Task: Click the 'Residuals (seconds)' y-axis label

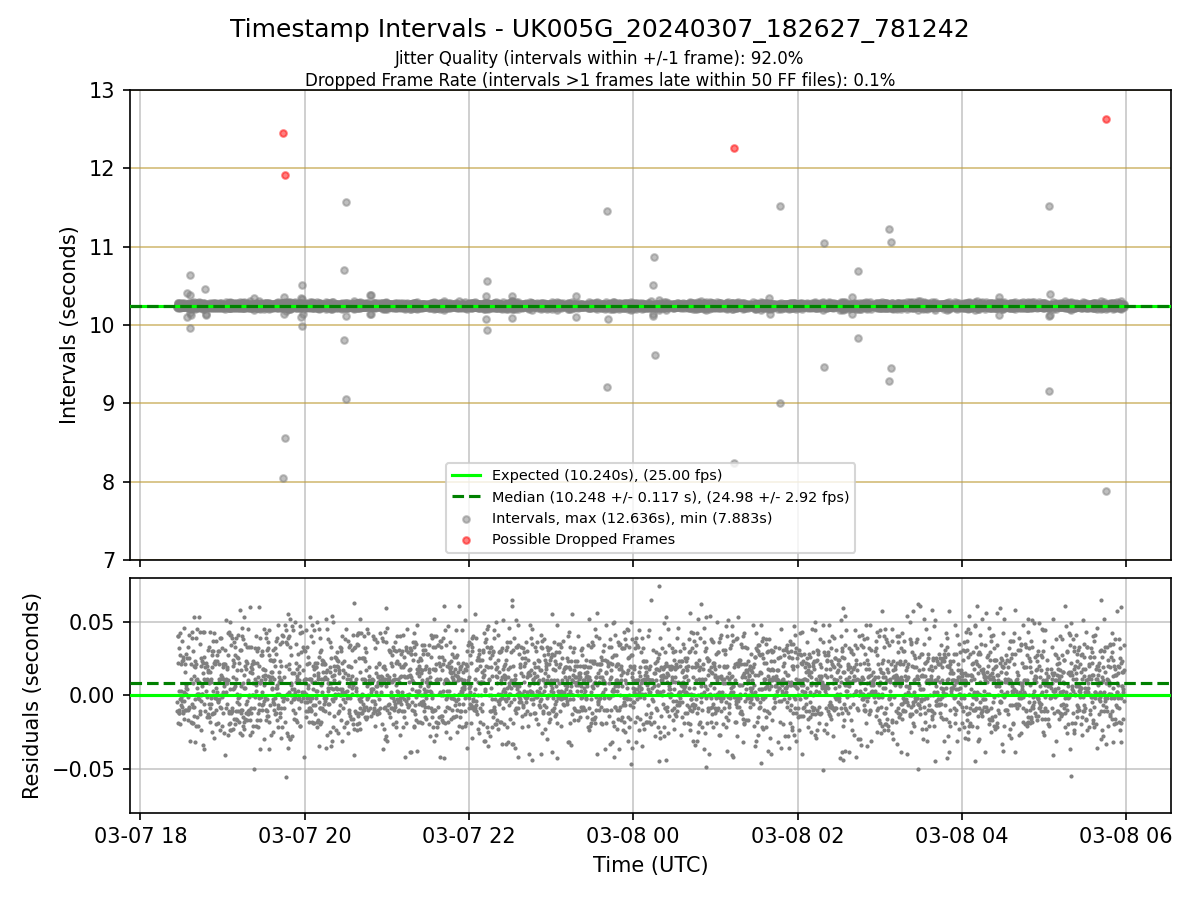Action: 32,695
